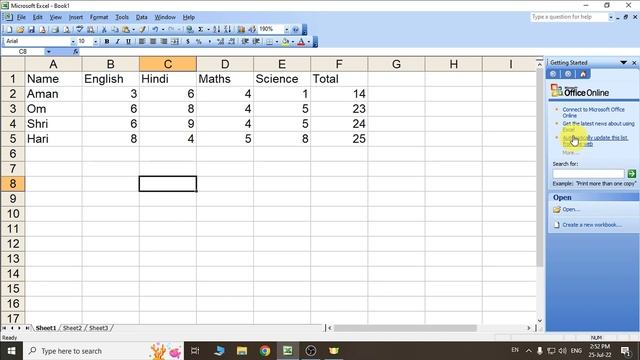
Task: Click the Automatically update this list link
Action: 595,140
